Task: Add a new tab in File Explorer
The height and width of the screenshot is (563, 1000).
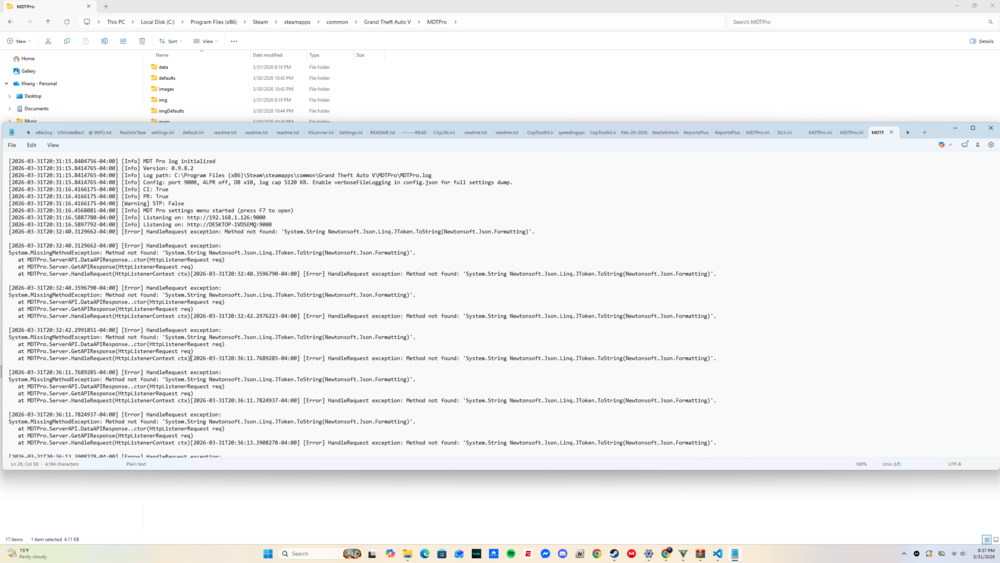Action: [106, 6]
